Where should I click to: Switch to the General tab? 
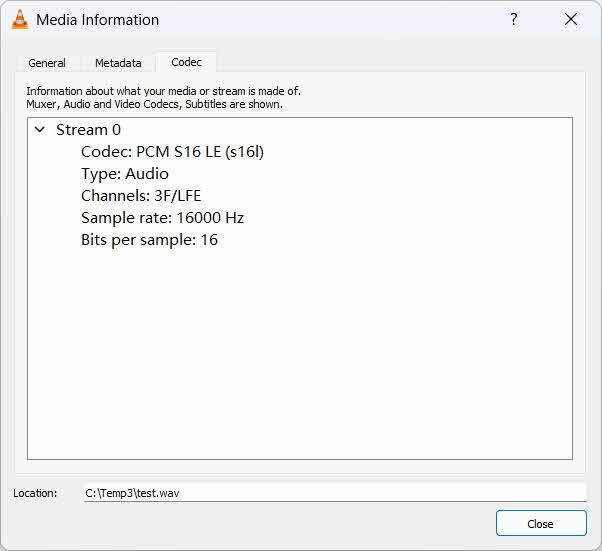pyautogui.click(x=47, y=63)
